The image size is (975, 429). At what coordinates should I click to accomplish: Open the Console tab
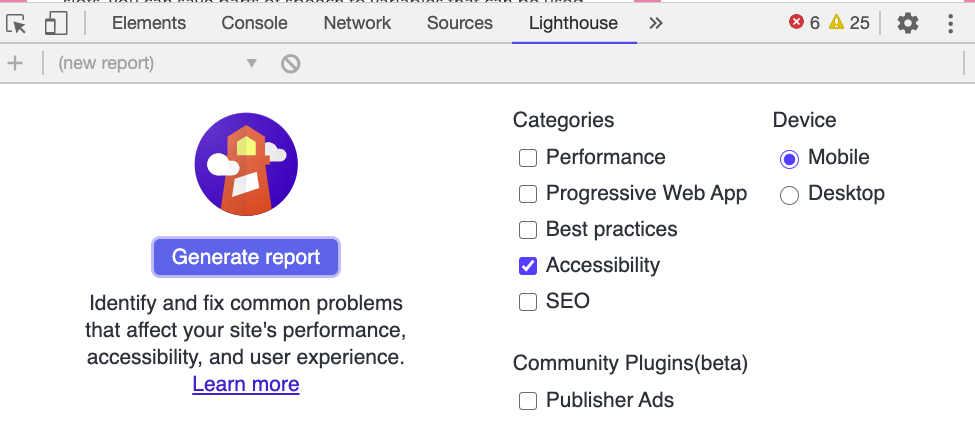pos(254,24)
